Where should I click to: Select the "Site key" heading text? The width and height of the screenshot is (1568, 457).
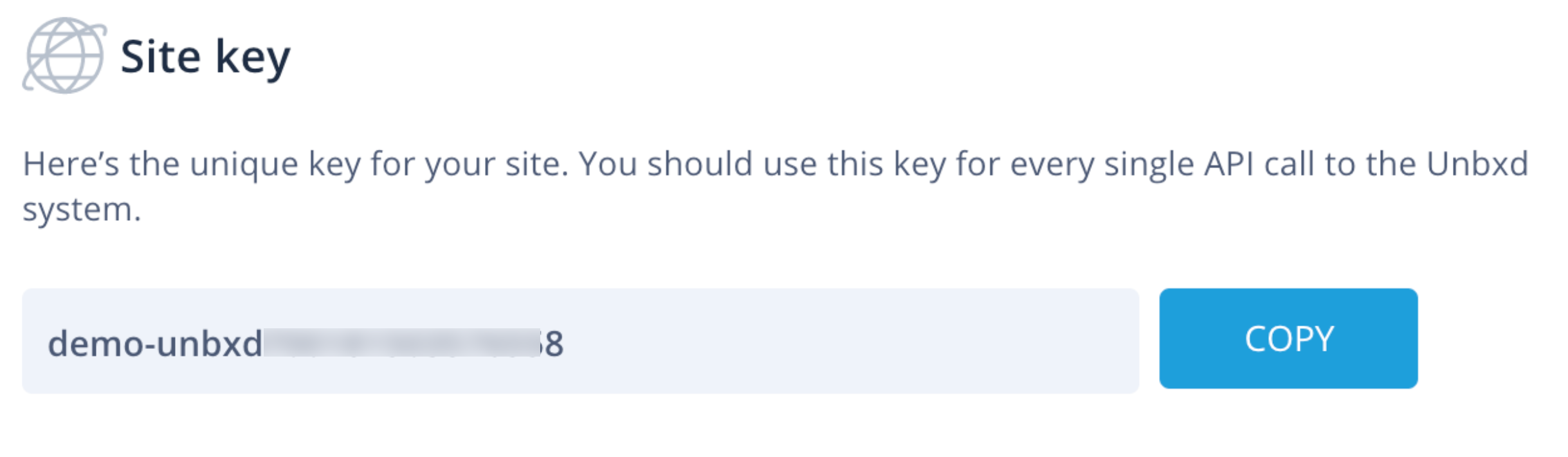tap(205, 58)
